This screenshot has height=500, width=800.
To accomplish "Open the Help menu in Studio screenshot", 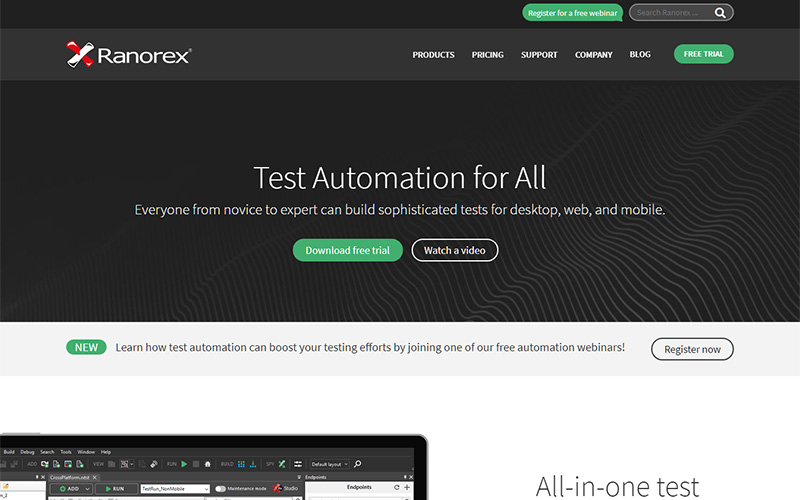I will coord(106,452).
